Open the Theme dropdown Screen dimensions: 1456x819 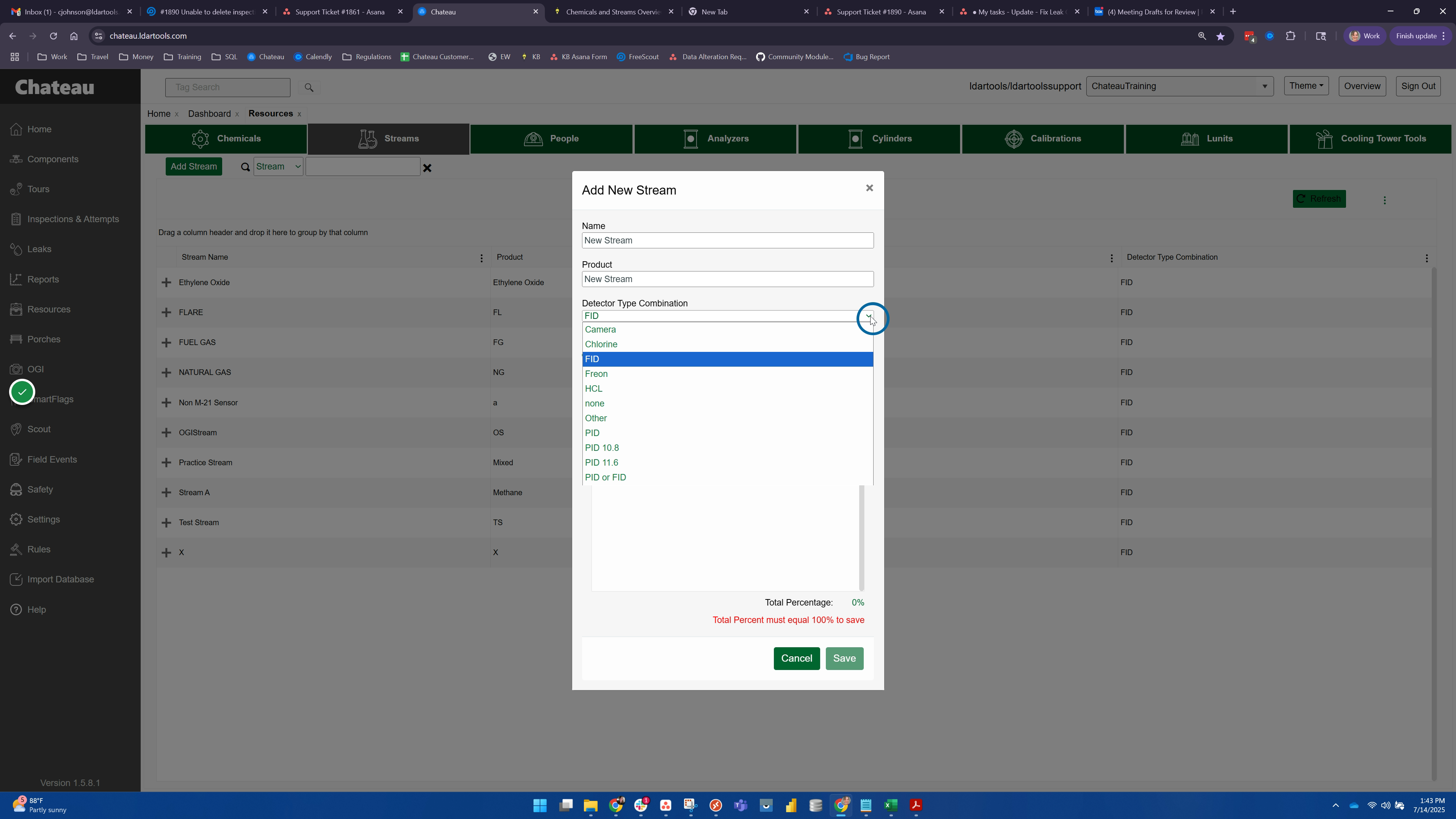(1306, 86)
